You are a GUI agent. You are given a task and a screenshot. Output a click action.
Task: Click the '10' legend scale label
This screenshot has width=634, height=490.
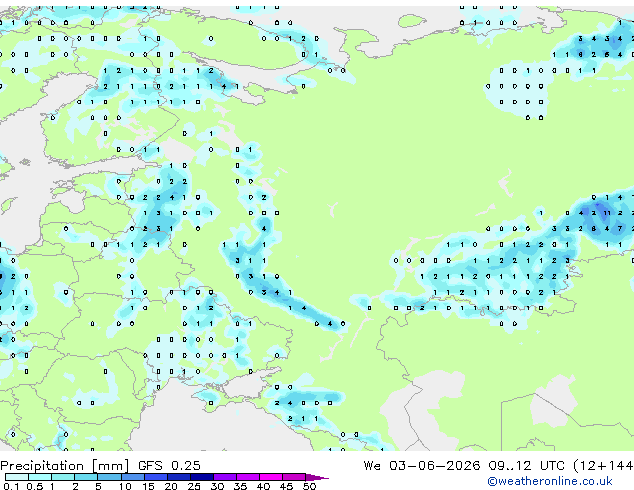tap(125, 486)
